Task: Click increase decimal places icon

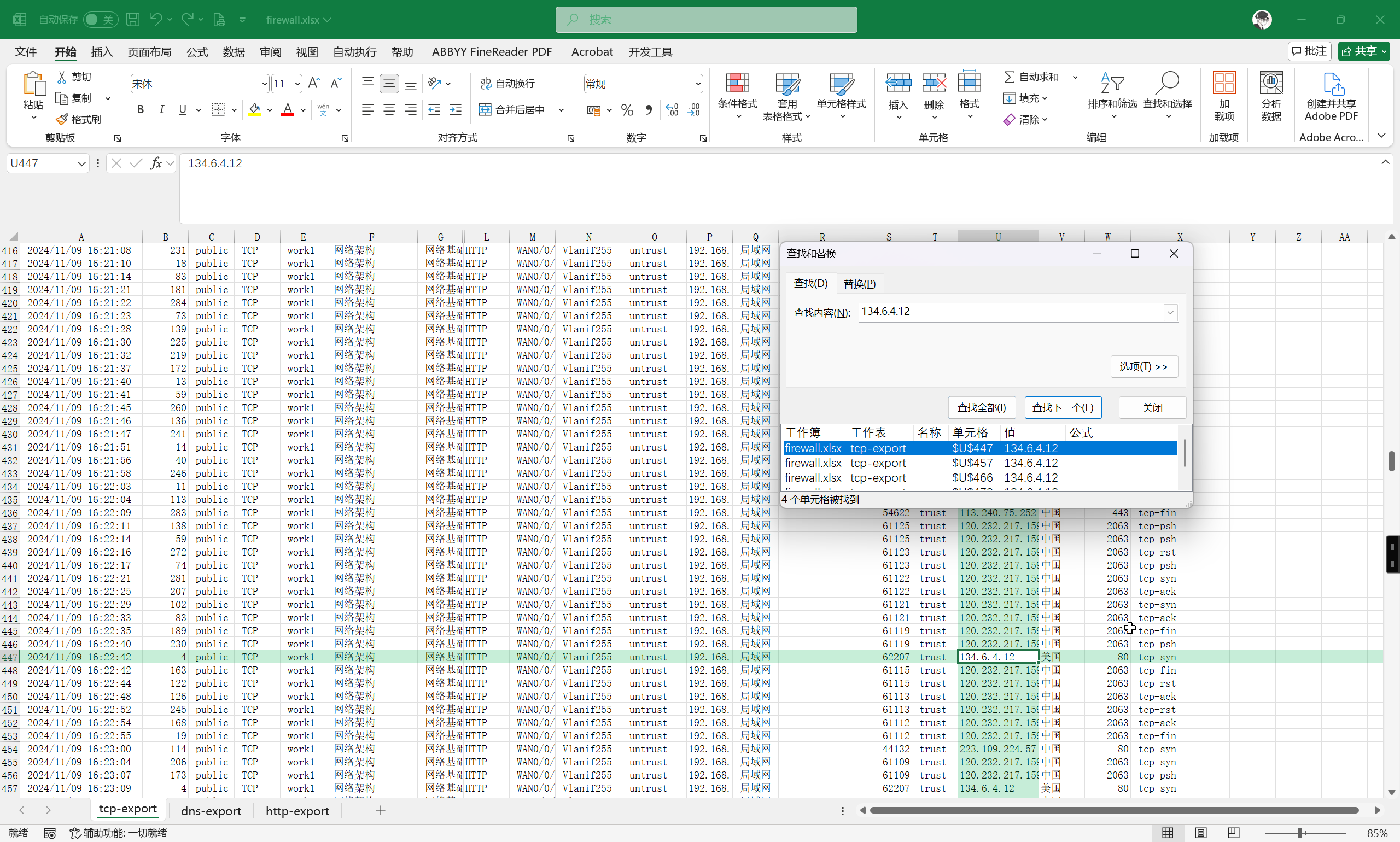Action: [x=672, y=110]
